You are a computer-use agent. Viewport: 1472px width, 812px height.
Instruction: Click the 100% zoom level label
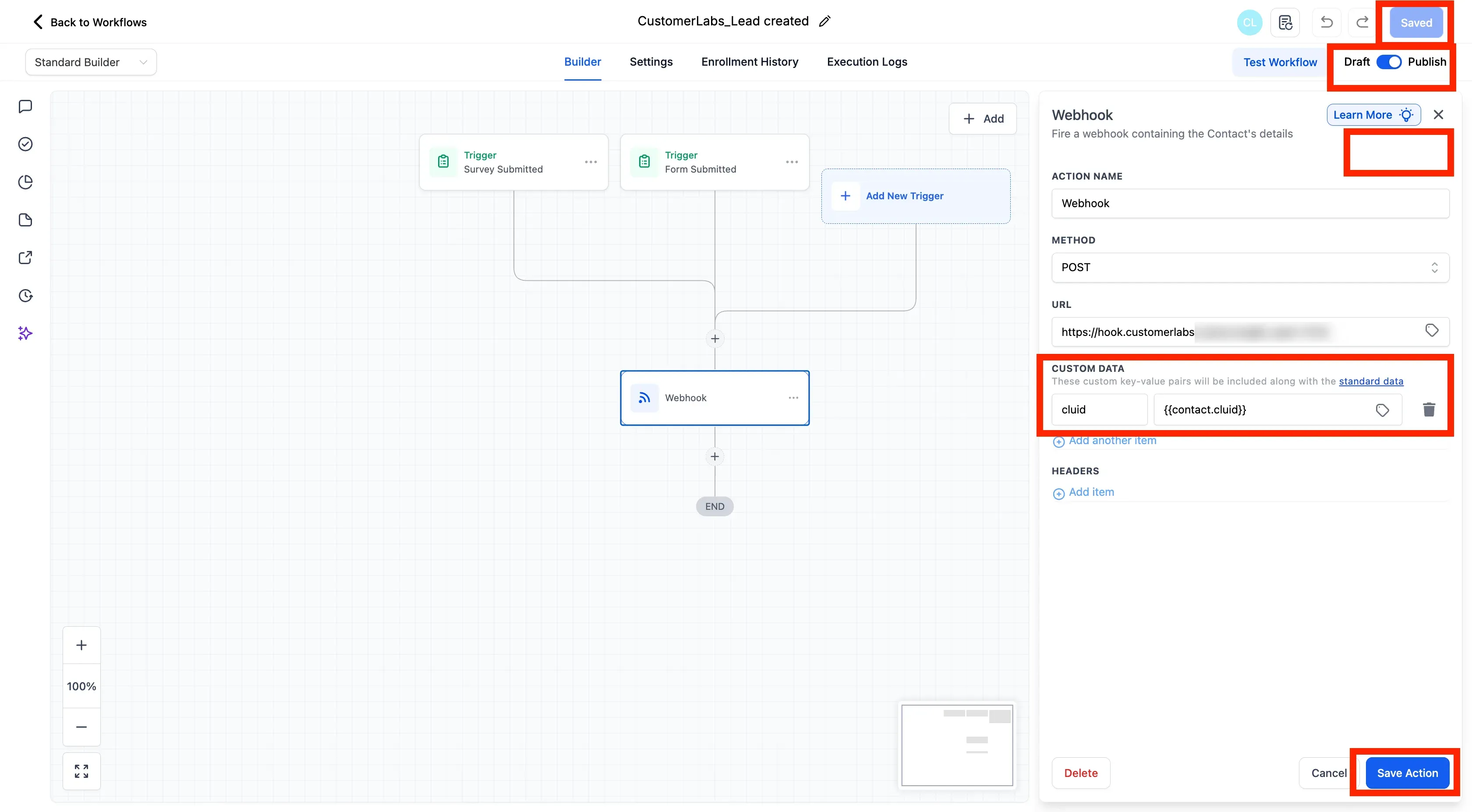pos(82,686)
